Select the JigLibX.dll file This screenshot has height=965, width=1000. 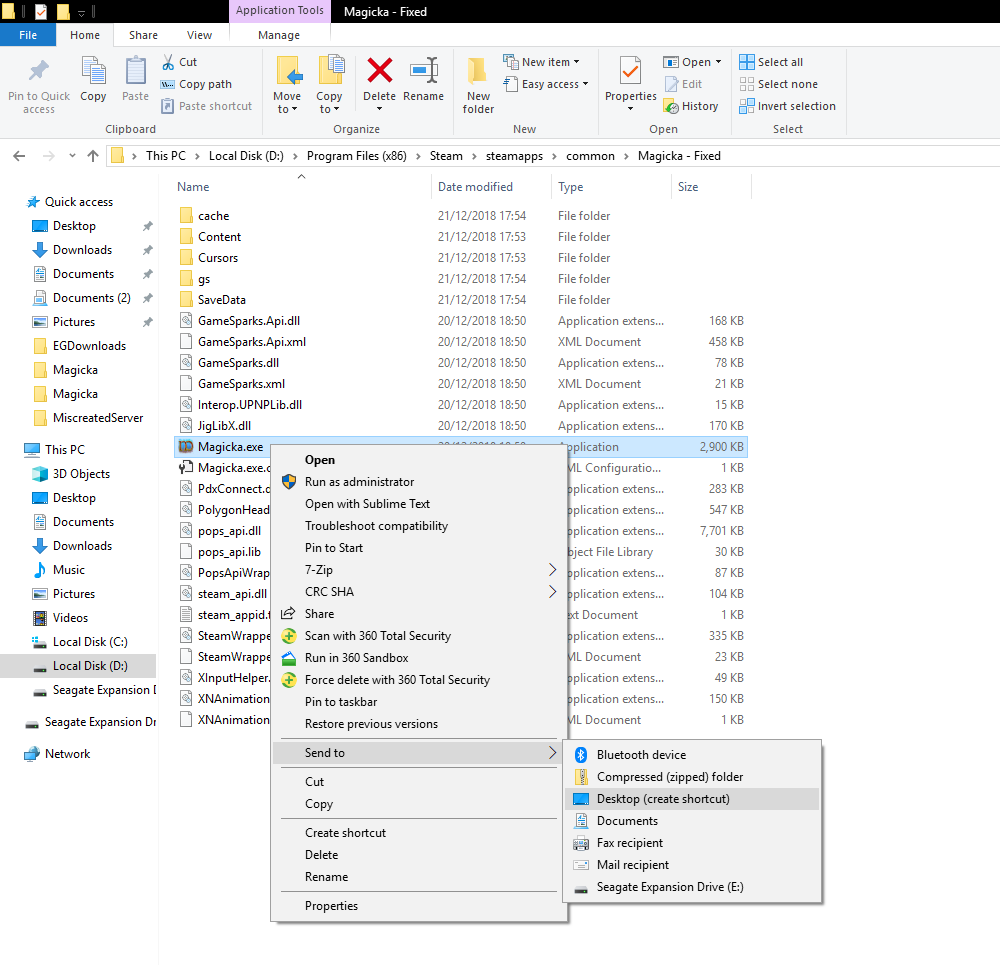pyautogui.click(x=224, y=425)
